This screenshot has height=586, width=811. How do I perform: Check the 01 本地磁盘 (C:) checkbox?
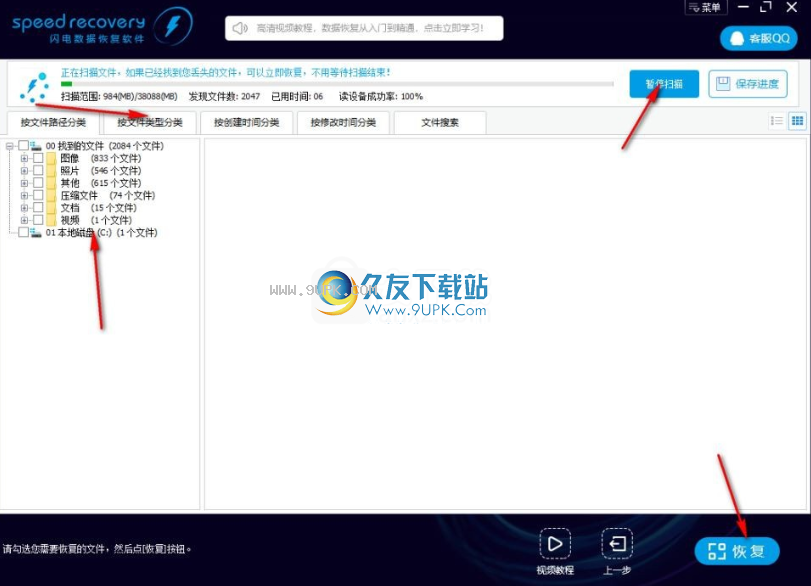point(23,232)
